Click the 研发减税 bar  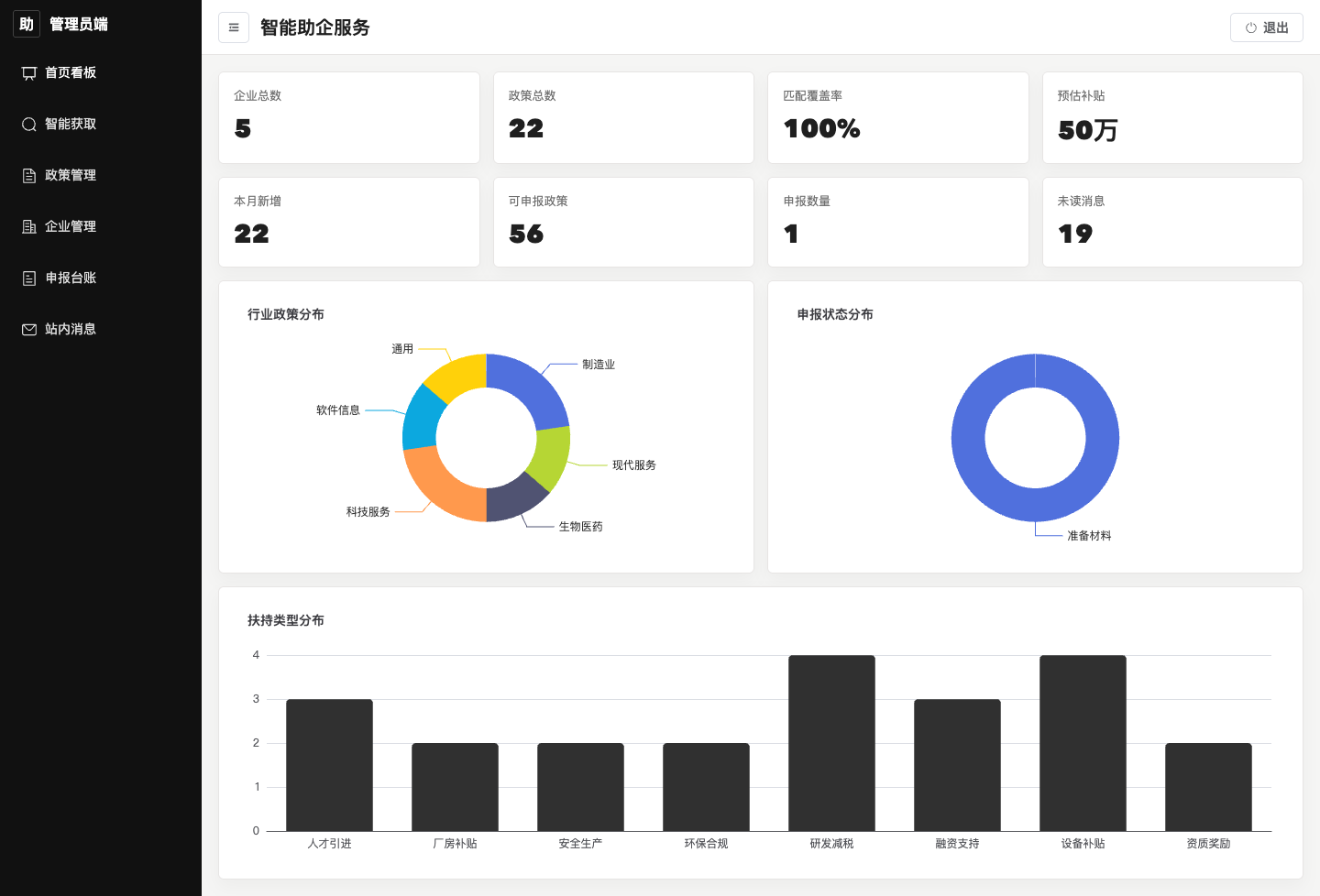tap(831, 743)
